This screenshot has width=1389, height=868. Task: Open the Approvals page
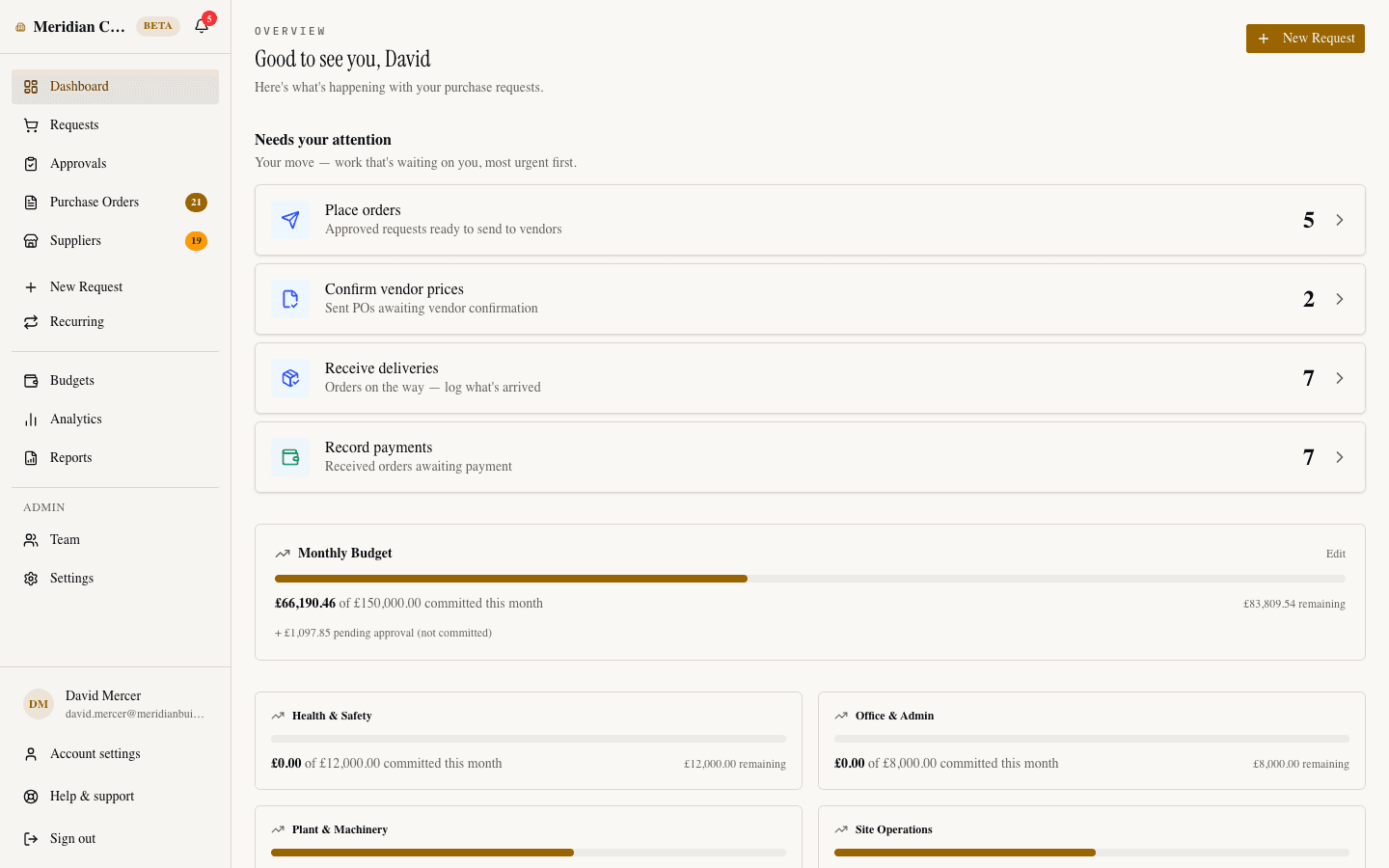(x=115, y=164)
